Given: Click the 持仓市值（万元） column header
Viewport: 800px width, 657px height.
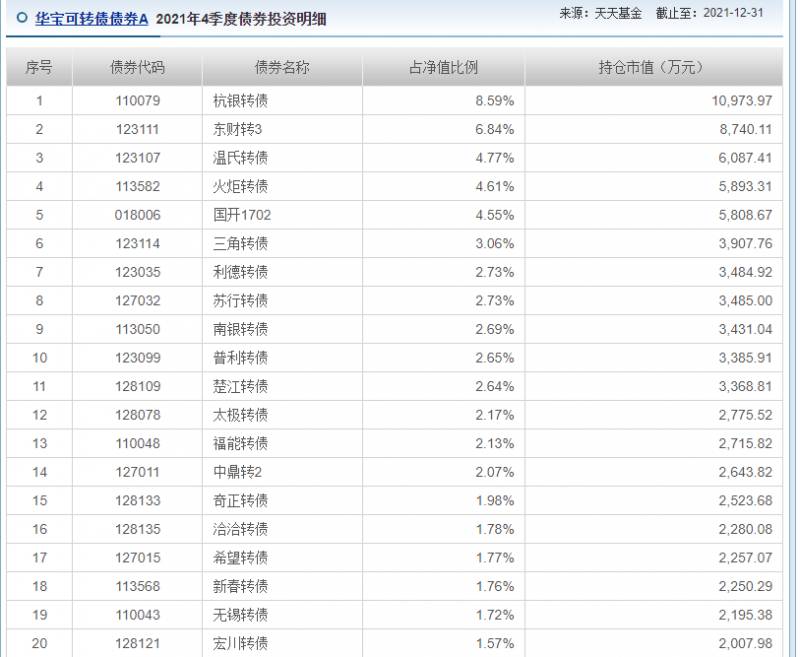Looking at the screenshot, I should 654,67.
